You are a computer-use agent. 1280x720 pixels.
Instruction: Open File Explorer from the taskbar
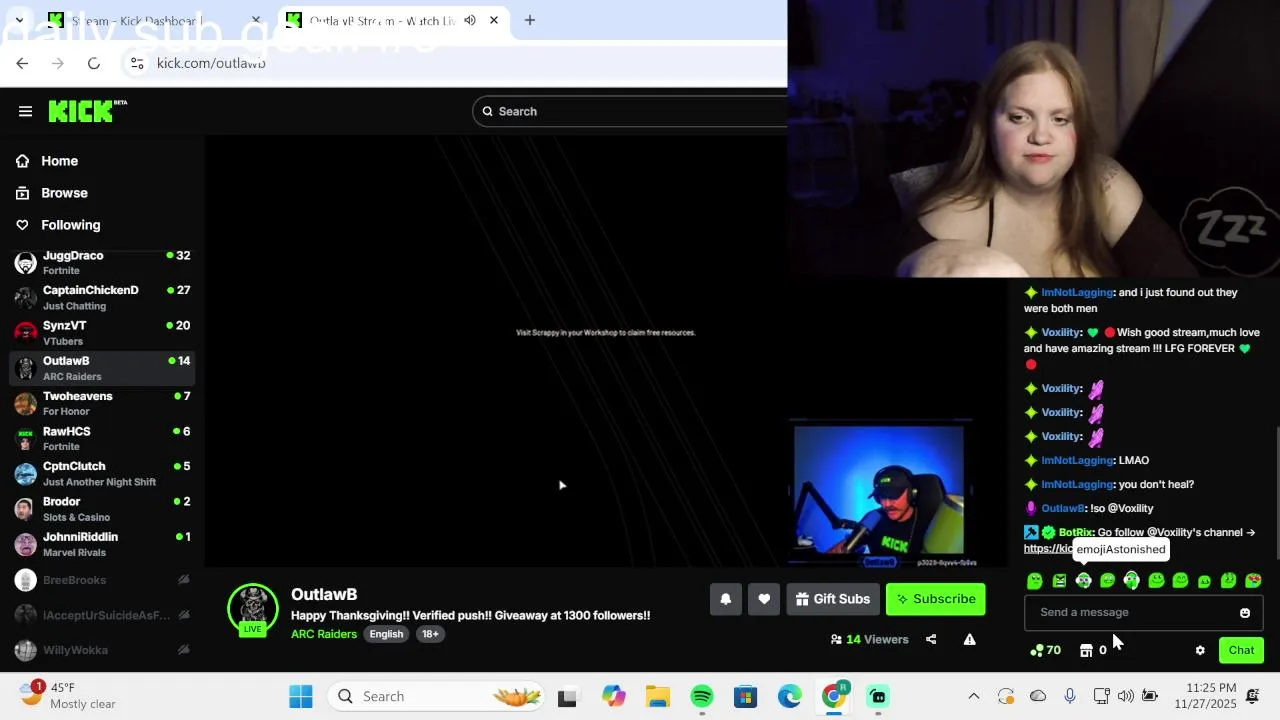pos(658,696)
